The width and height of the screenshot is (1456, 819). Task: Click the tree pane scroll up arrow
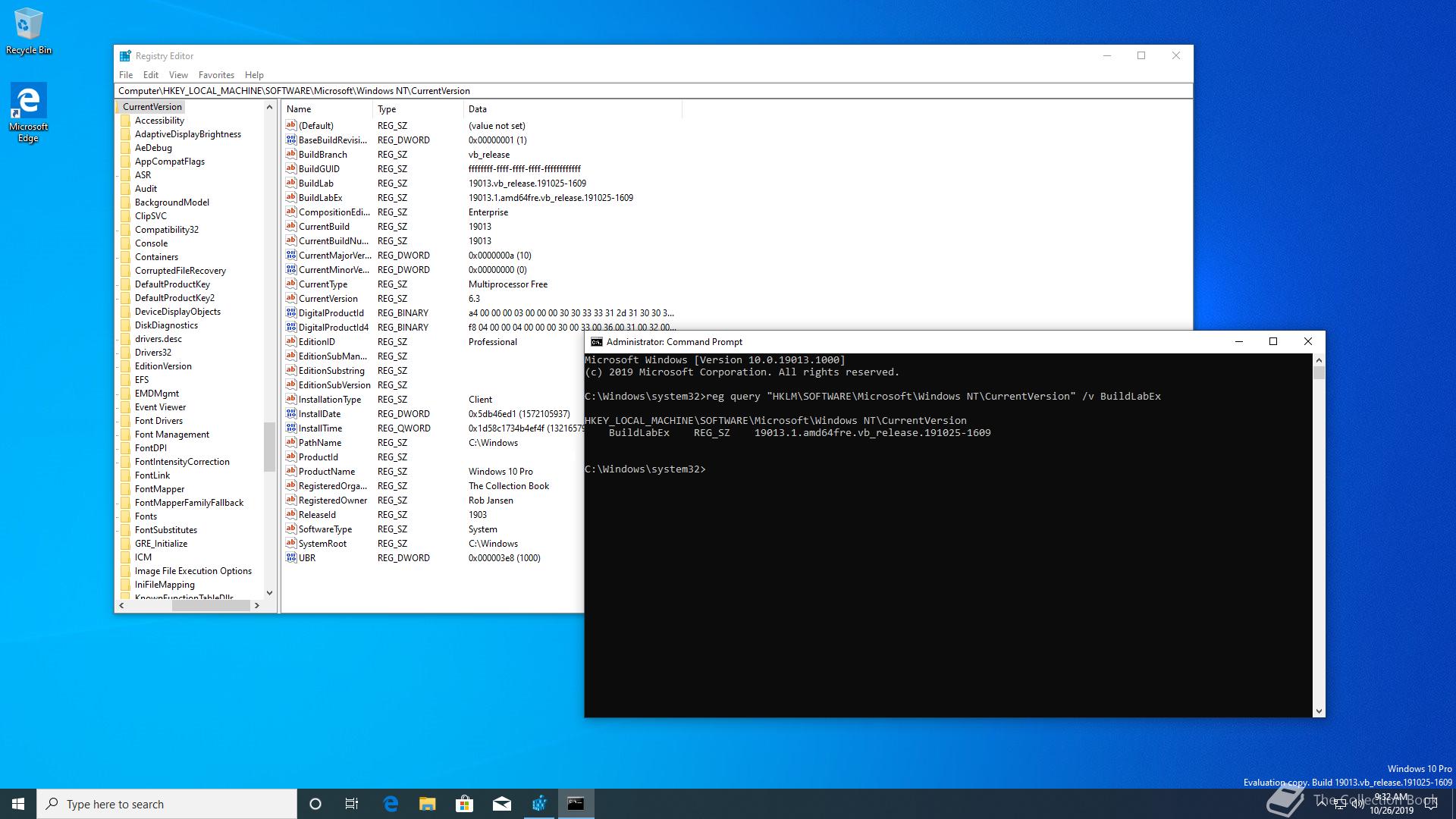pos(269,108)
